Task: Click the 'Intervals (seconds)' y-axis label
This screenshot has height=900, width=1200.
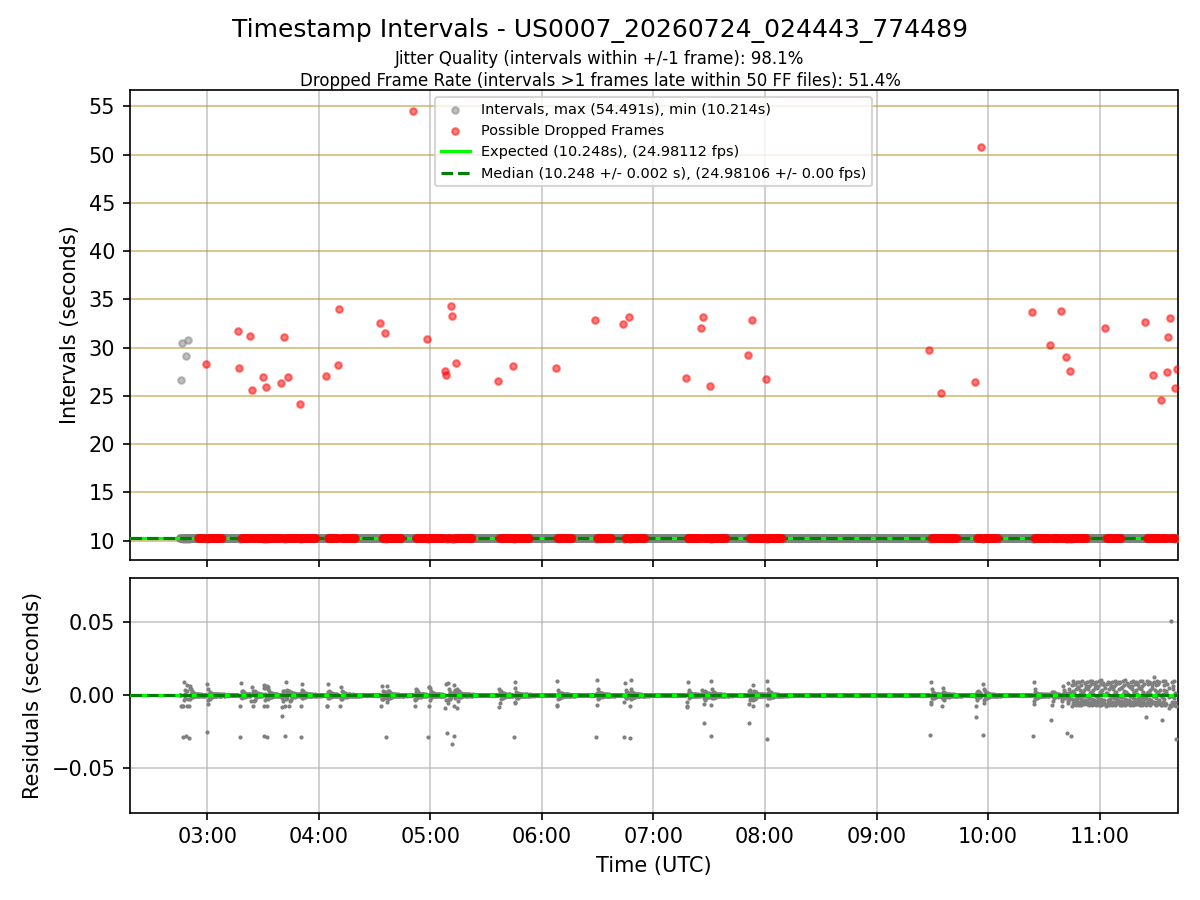Action: click(69, 325)
